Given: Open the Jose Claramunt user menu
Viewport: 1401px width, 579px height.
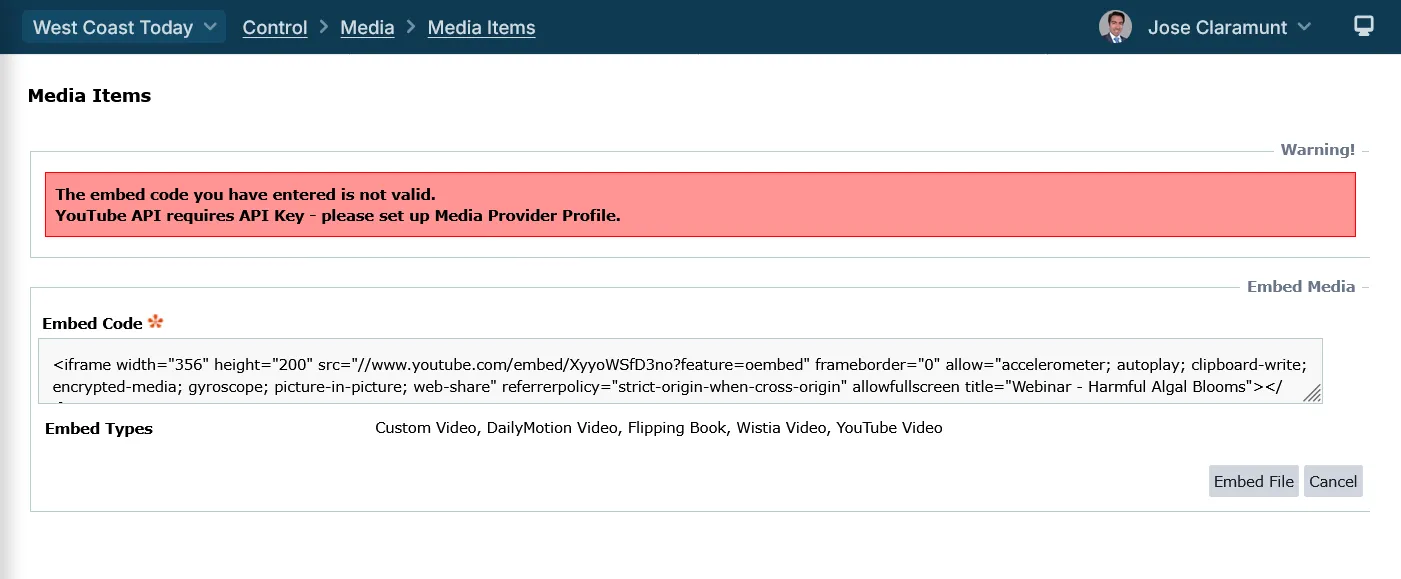Looking at the screenshot, I should pyautogui.click(x=1217, y=28).
